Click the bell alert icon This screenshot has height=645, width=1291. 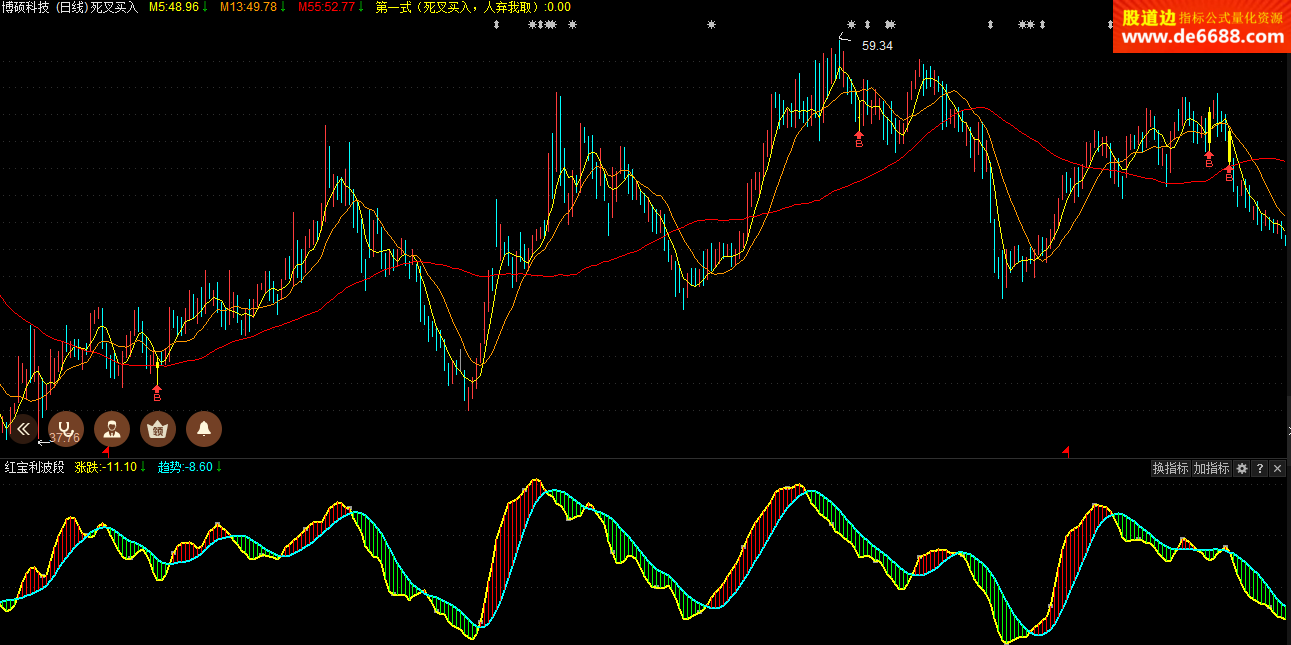(x=204, y=428)
